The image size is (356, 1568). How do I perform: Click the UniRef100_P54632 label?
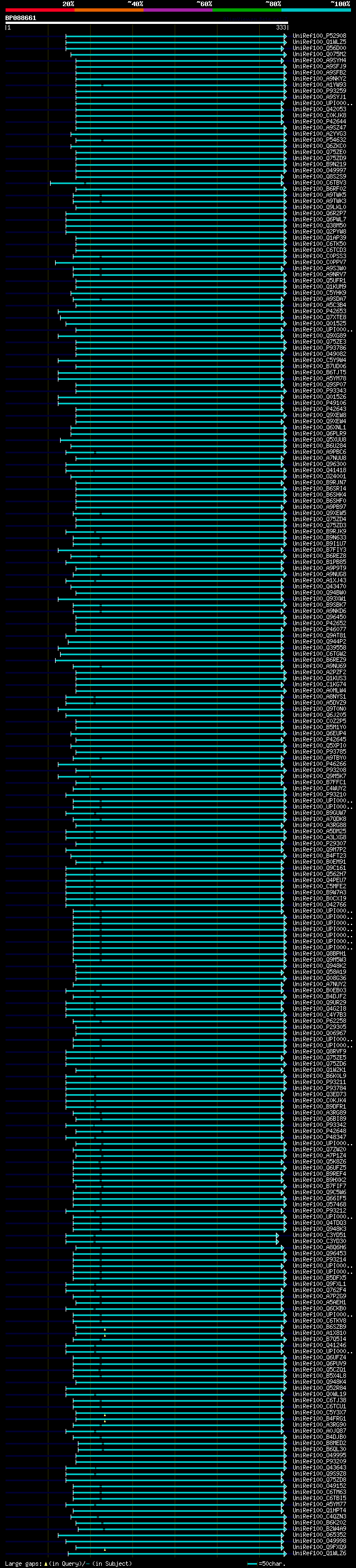point(319,140)
